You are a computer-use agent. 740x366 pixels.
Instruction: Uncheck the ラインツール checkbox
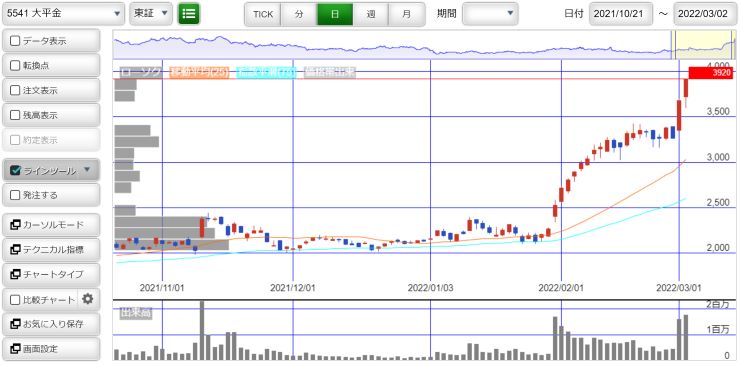(15, 171)
